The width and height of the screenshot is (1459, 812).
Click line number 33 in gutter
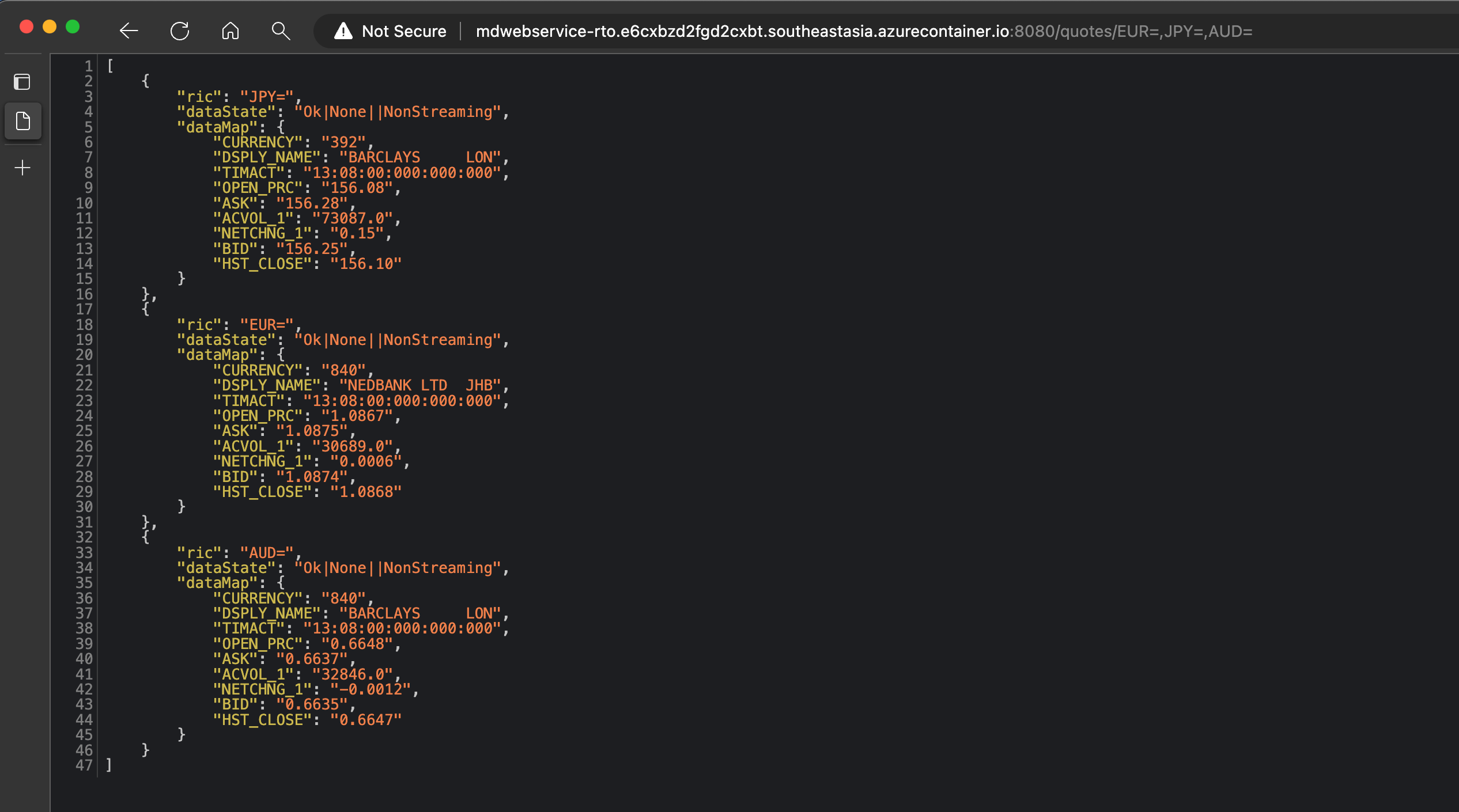point(84,553)
